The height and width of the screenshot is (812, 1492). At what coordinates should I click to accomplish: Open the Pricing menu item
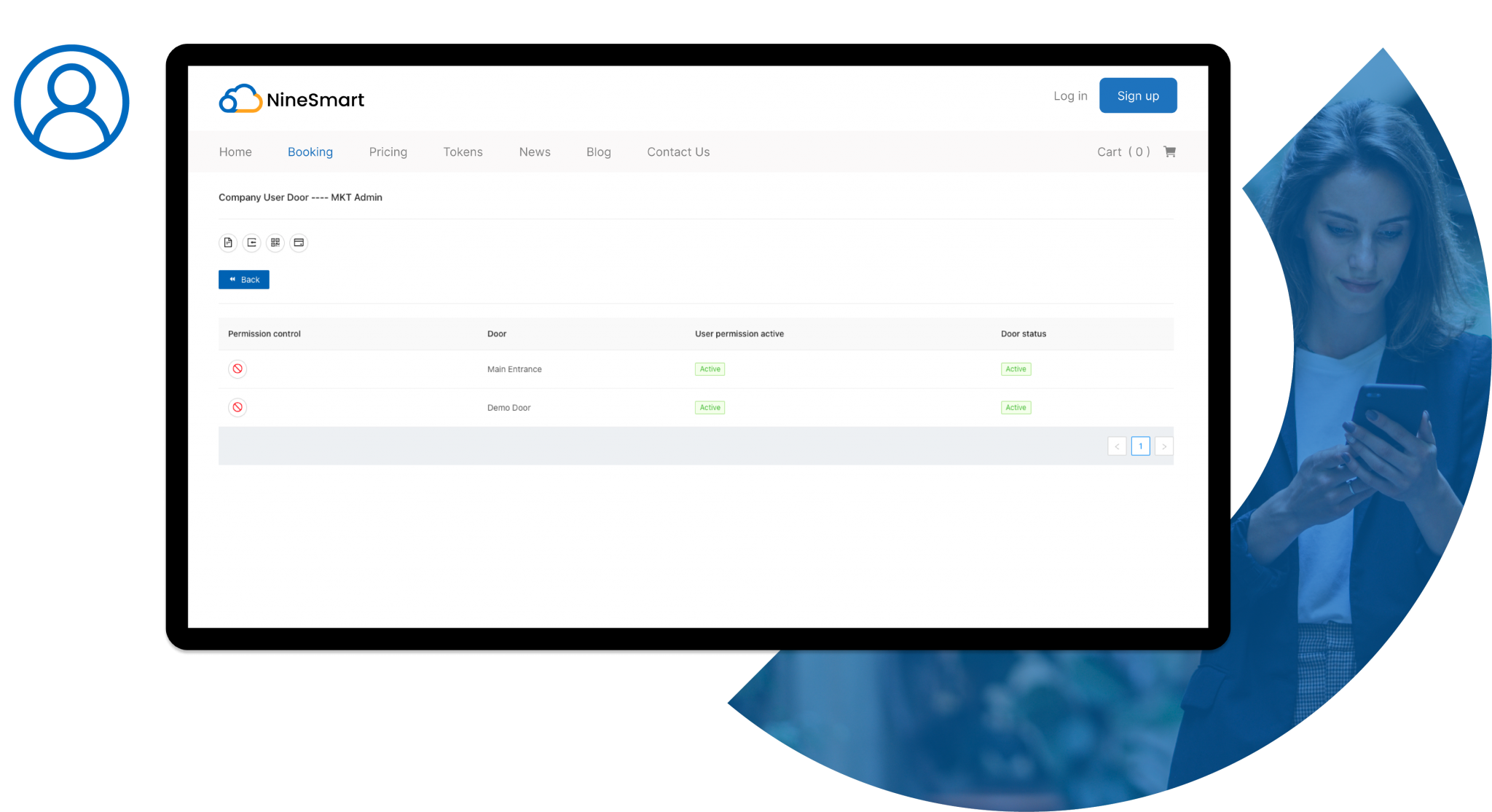(x=388, y=151)
